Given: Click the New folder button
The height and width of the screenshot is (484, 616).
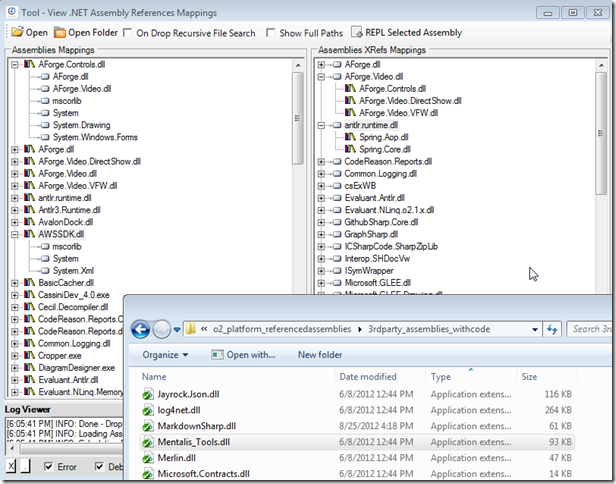Looking at the screenshot, I should tap(321, 354).
